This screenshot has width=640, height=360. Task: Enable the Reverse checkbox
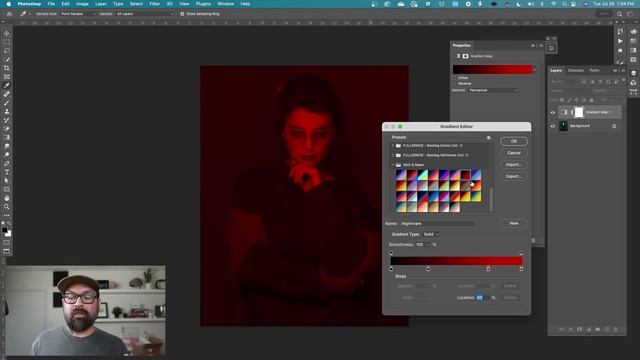456,83
